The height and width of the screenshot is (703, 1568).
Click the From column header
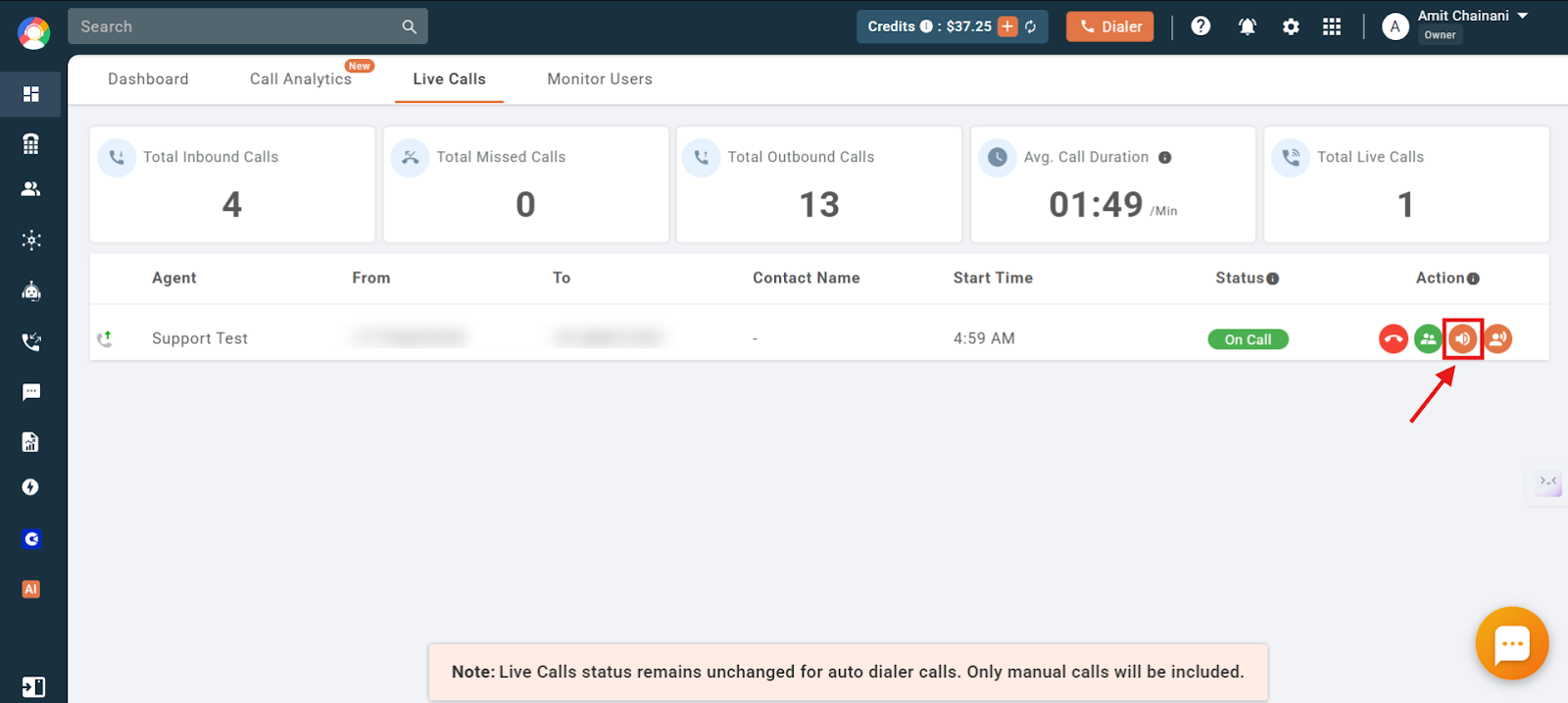[371, 278]
